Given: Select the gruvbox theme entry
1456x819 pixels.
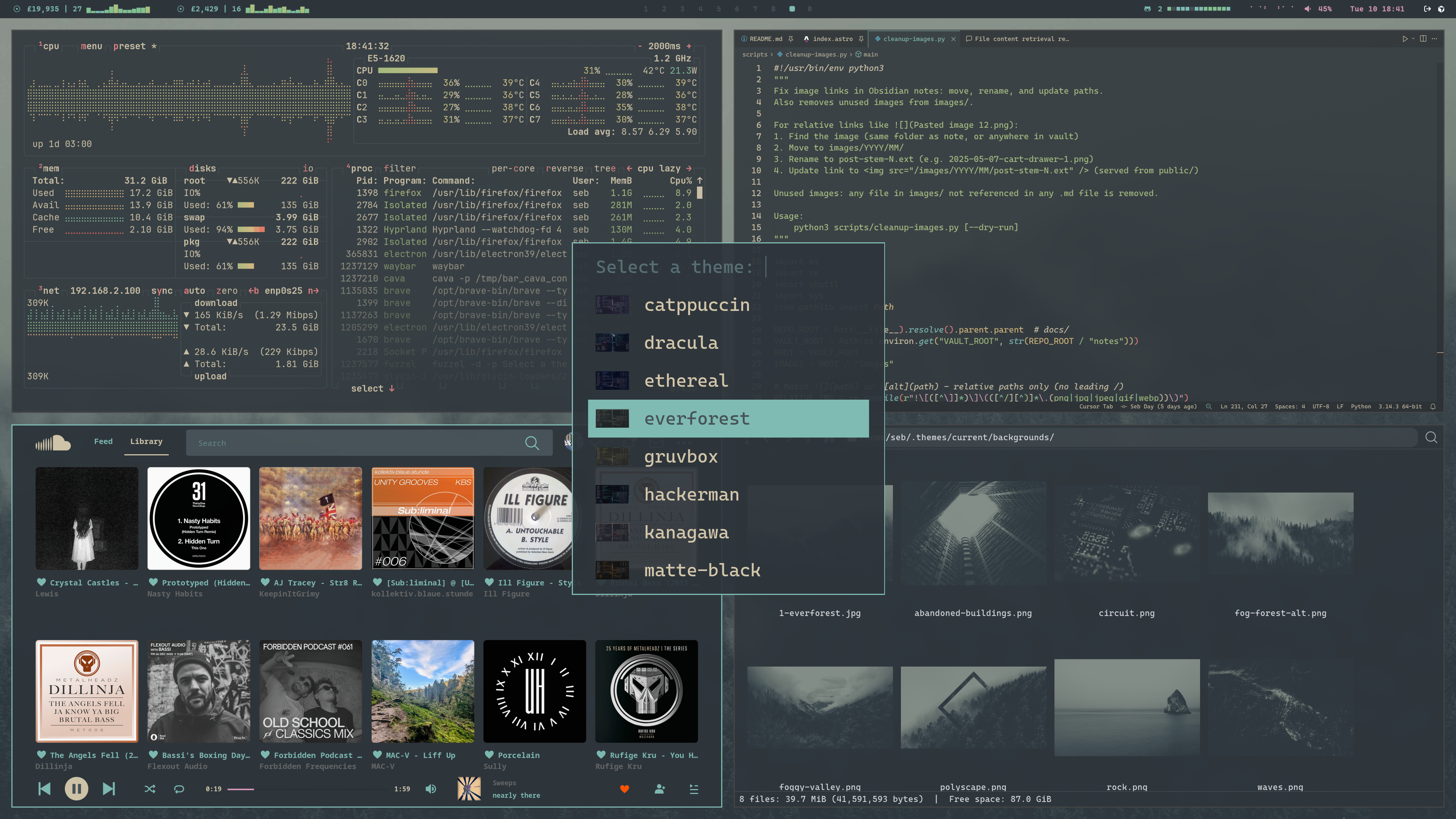Looking at the screenshot, I should (x=681, y=457).
